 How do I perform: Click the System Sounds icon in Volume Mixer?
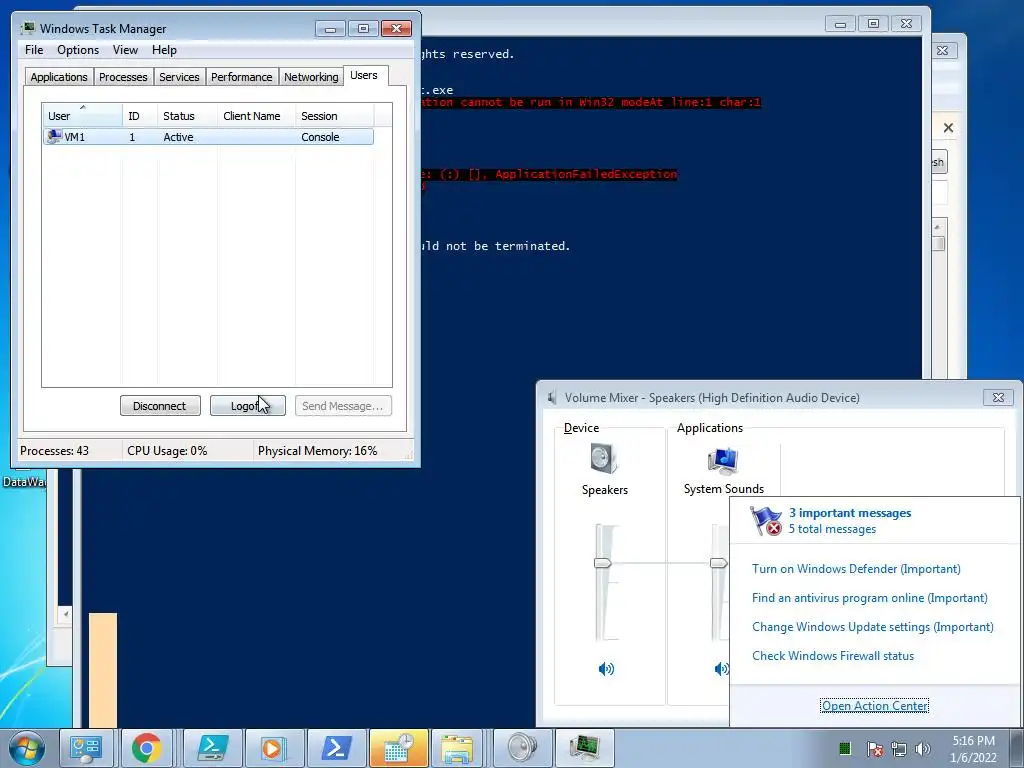pos(724,460)
